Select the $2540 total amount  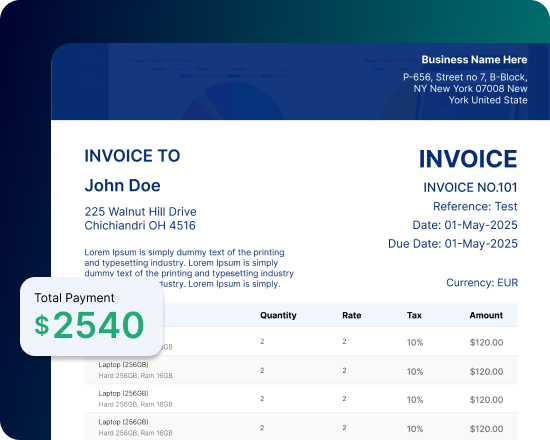tap(89, 325)
